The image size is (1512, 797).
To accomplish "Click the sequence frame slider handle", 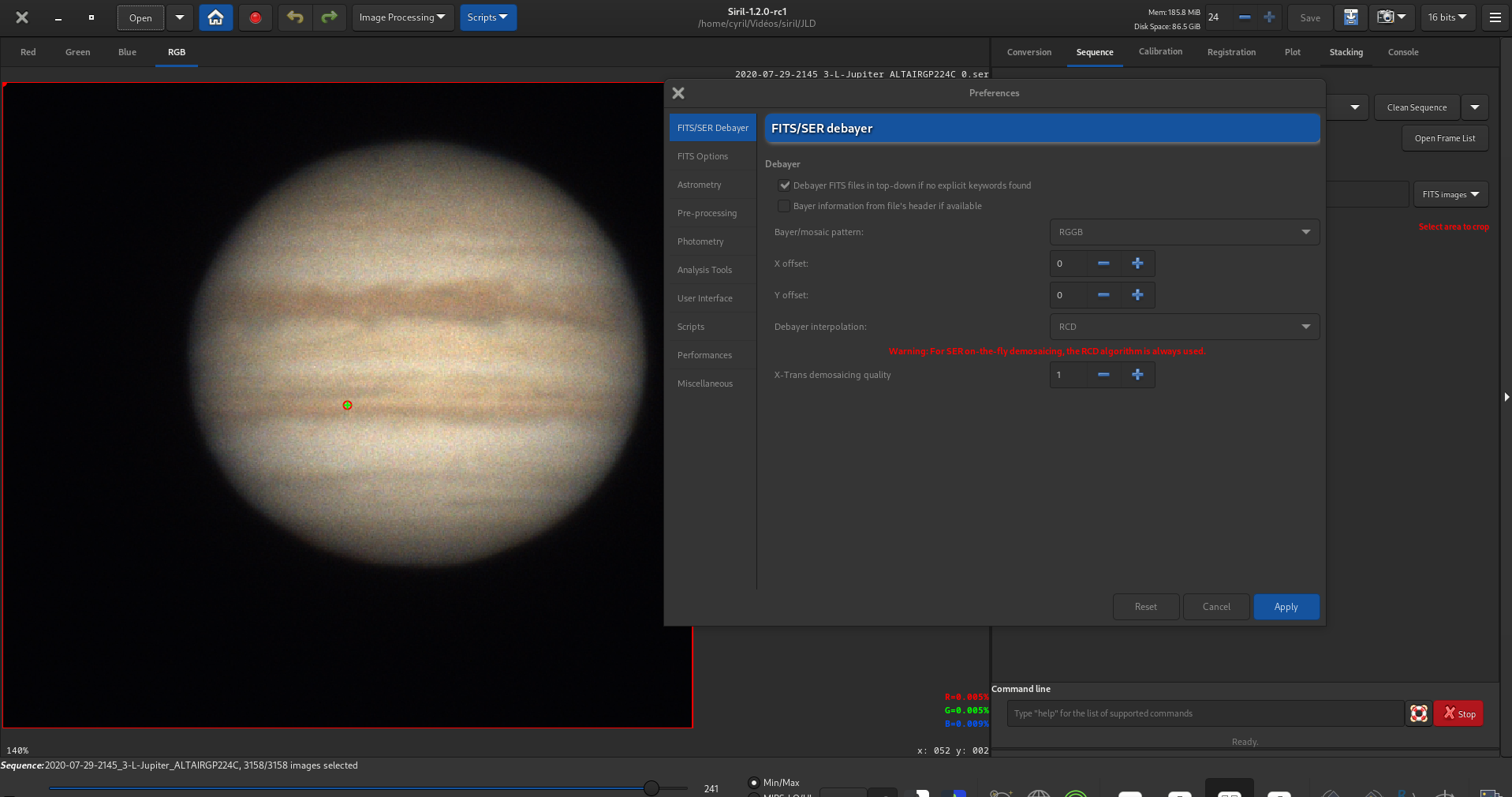I will [651, 788].
